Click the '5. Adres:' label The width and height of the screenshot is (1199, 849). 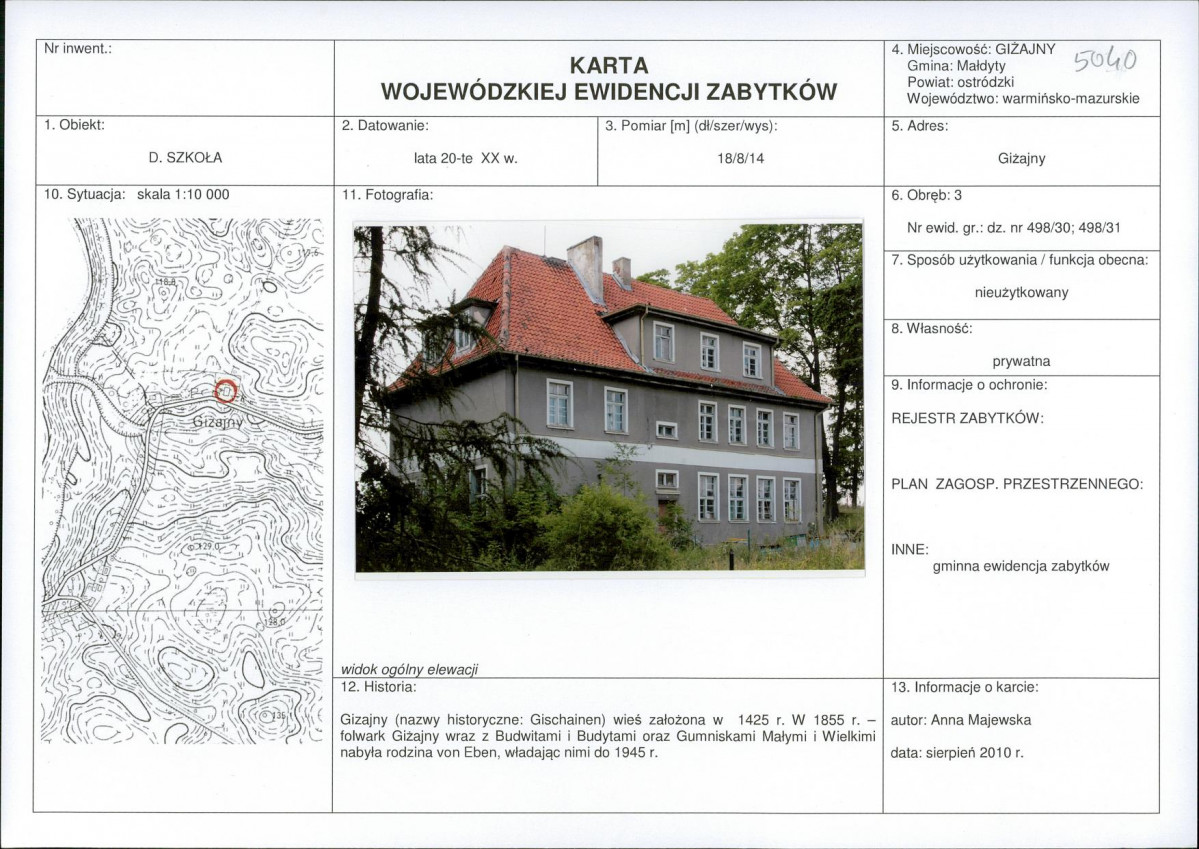[920, 126]
